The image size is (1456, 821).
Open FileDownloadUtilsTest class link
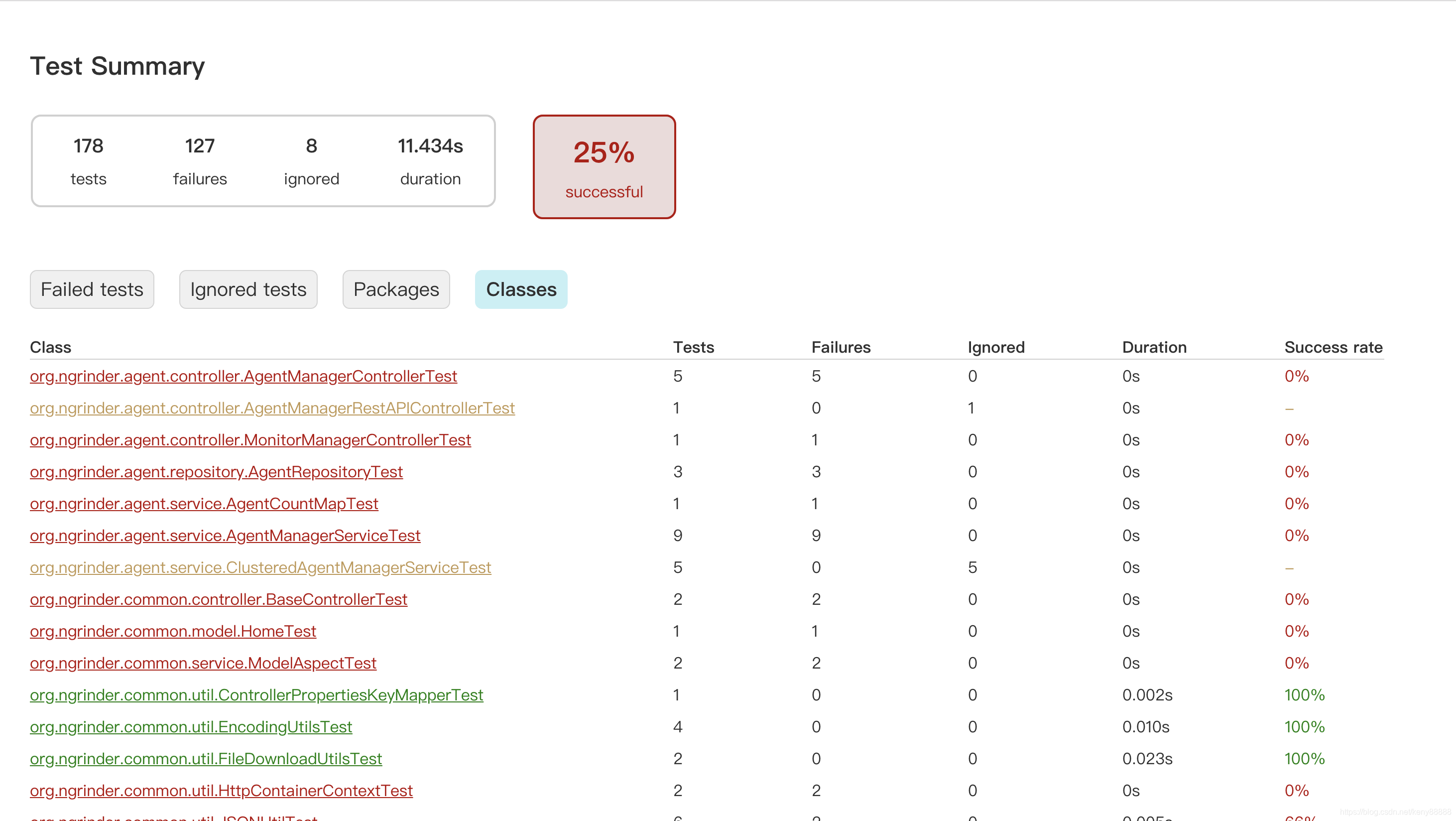click(x=206, y=758)
